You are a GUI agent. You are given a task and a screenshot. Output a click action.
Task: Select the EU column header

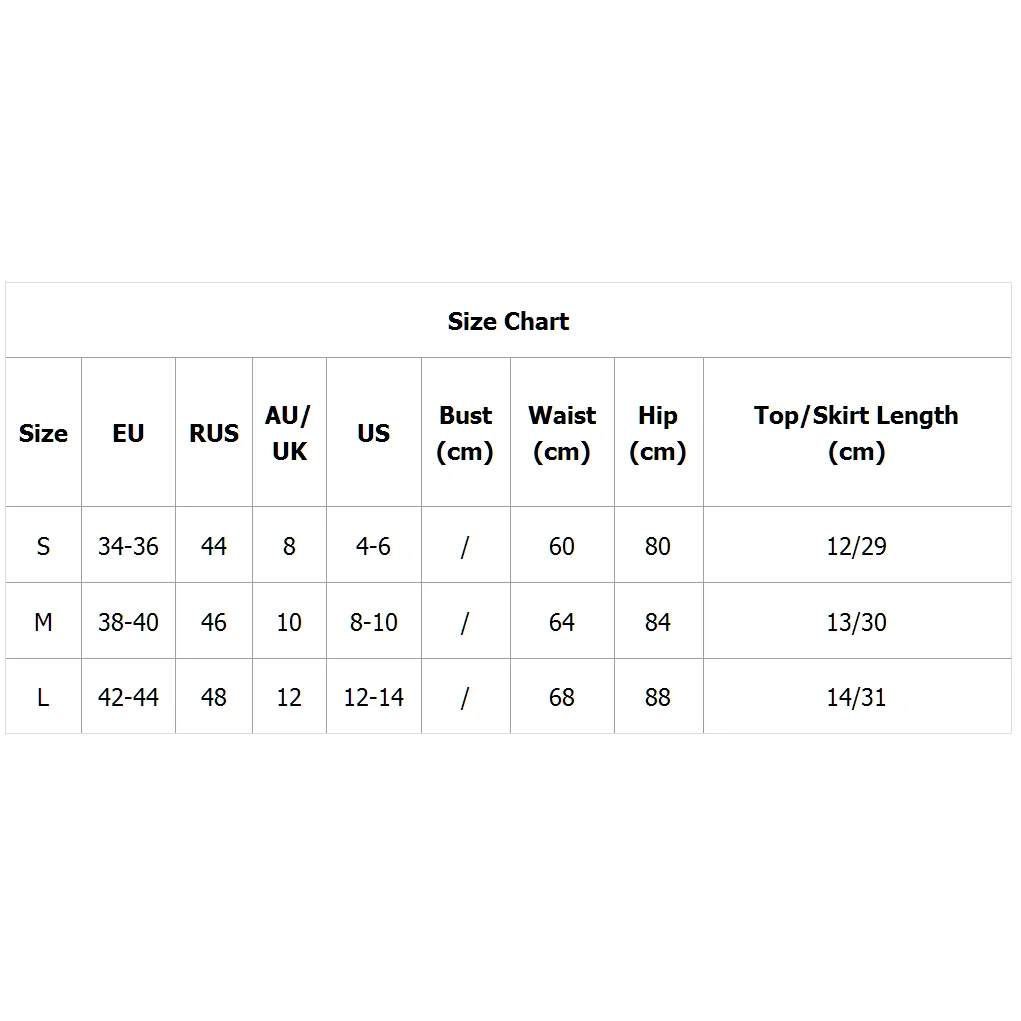[128, 433]
